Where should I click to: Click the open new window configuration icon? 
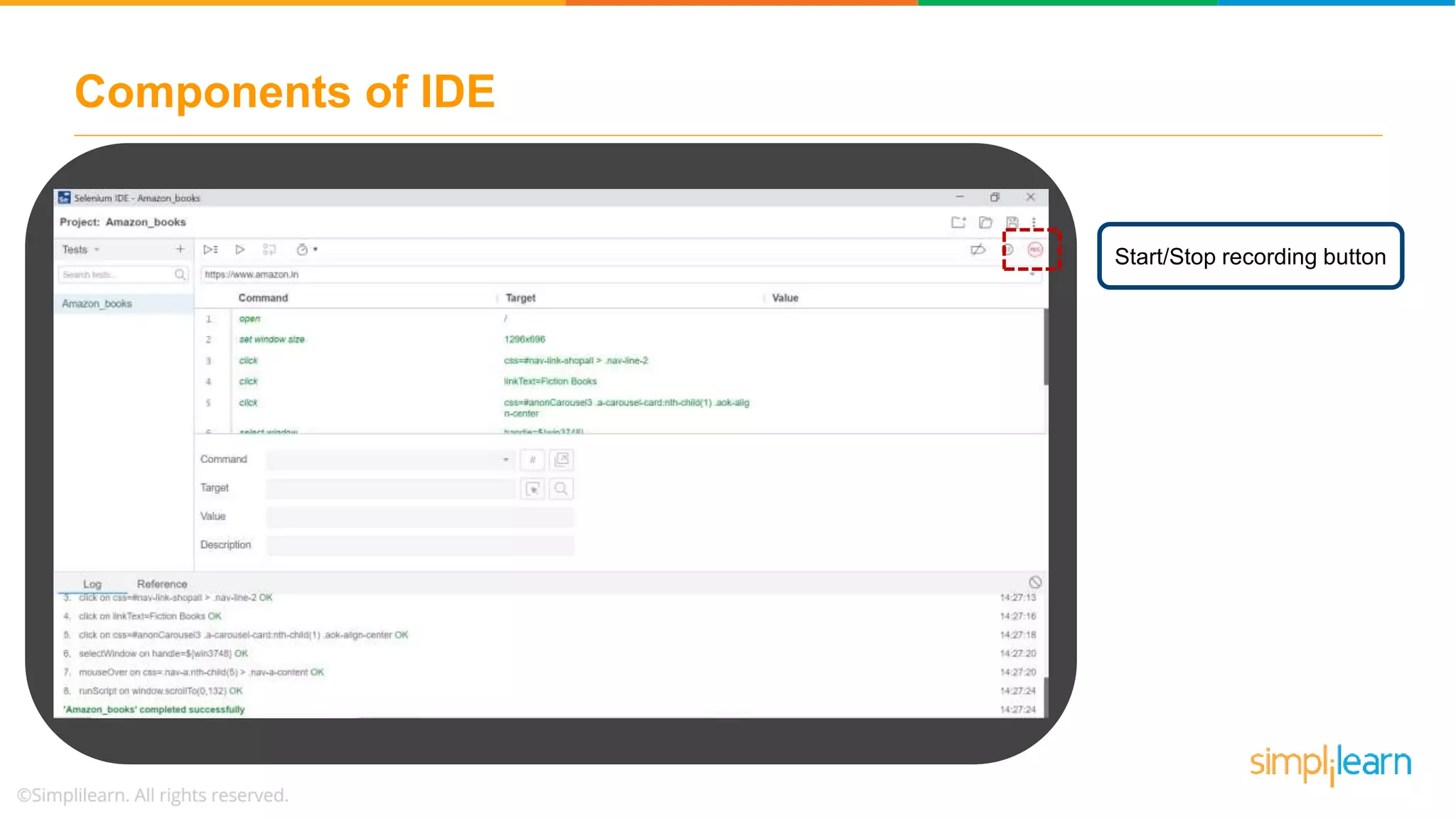pos(562,460)
